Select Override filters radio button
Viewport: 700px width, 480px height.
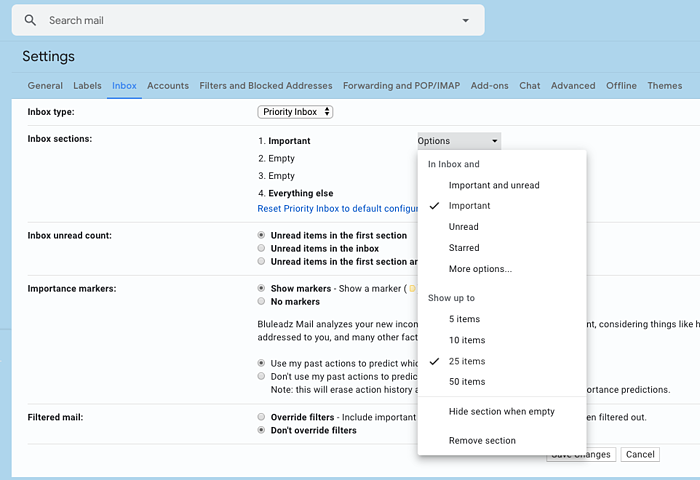coord(261,417)
